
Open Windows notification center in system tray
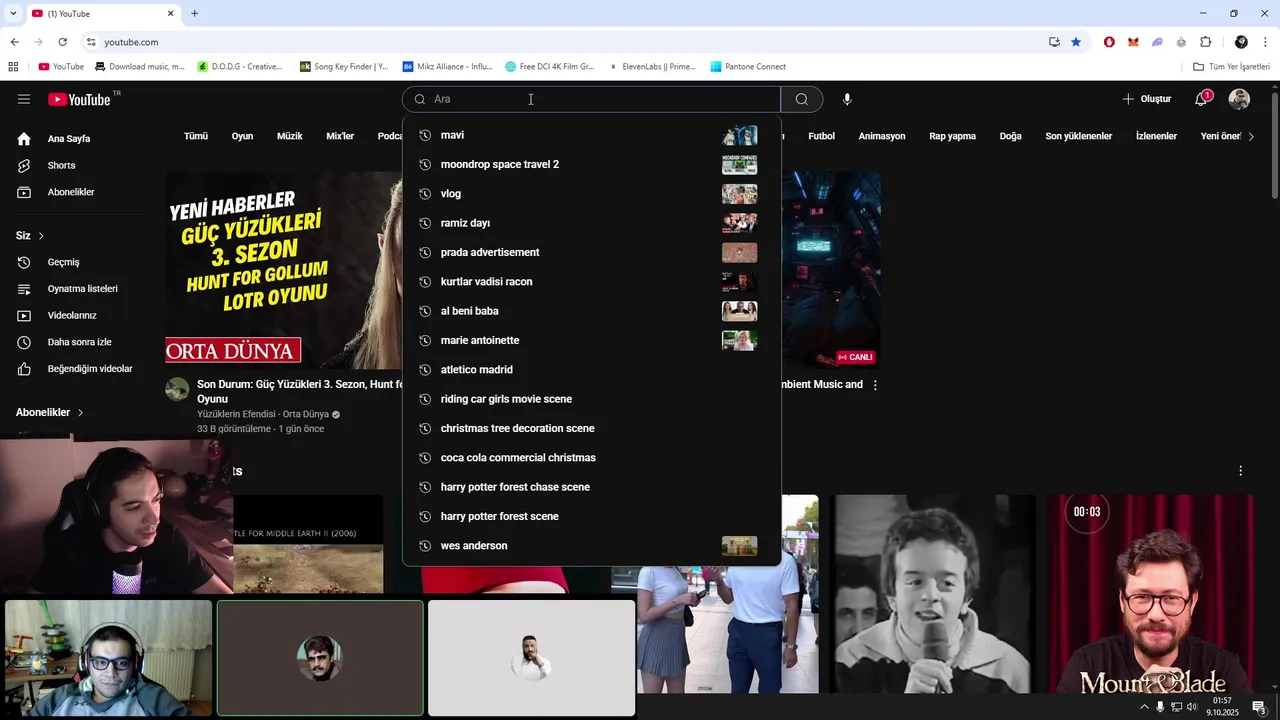pos(1258,707)
